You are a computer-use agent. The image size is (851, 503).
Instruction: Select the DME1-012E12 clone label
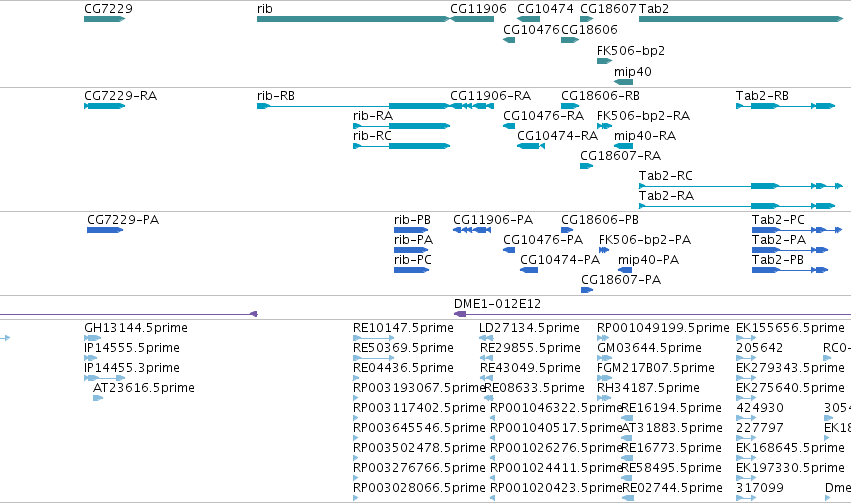pyautogui.click(x=498, y=304)
